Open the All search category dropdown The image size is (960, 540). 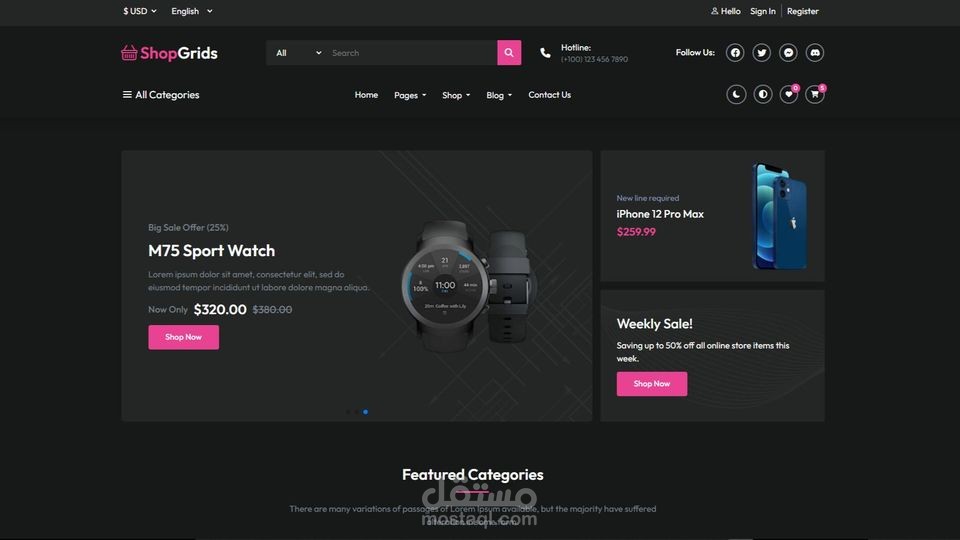pos(298,53)
